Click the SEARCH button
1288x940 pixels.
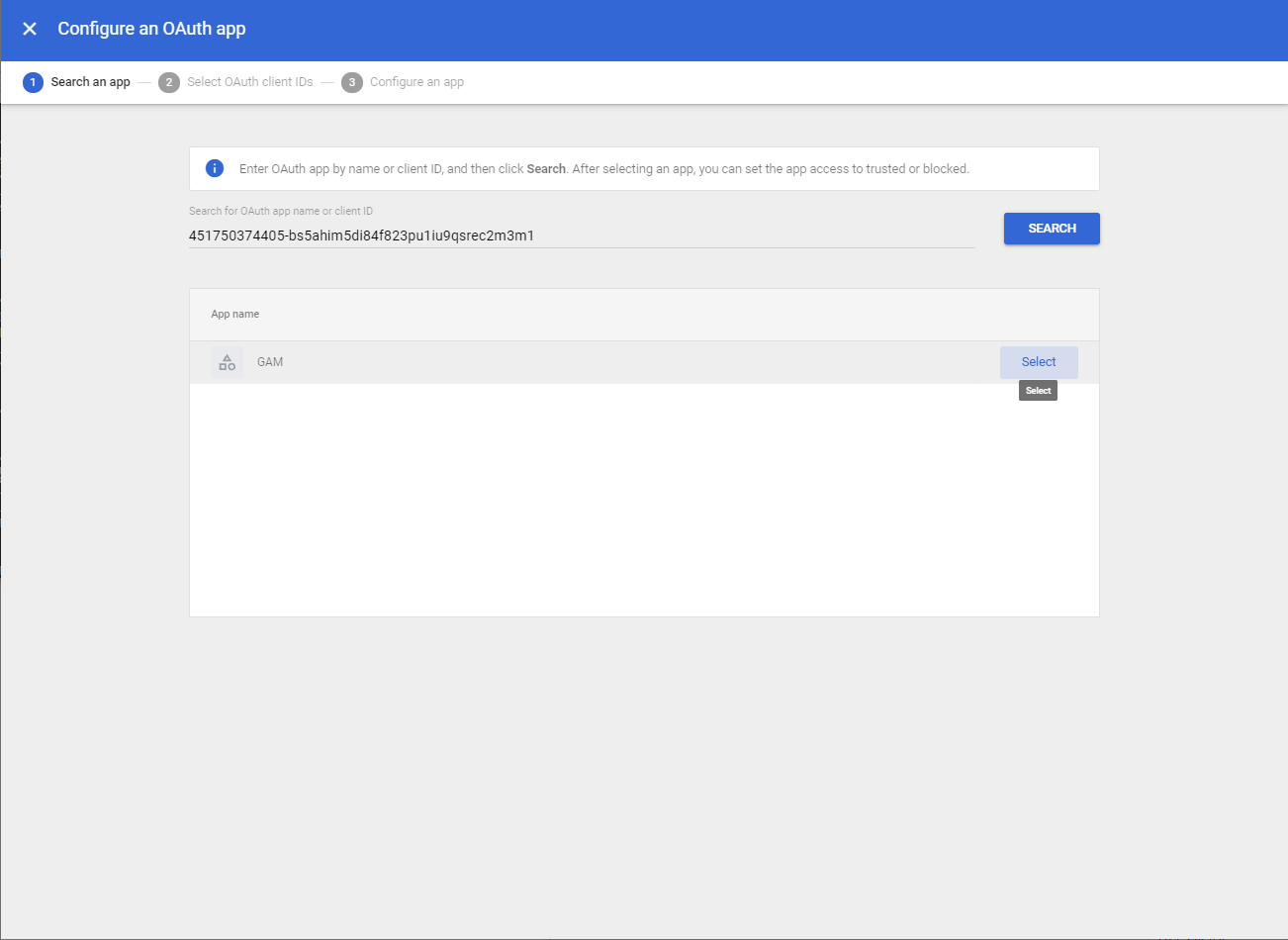pos(1052,229)
